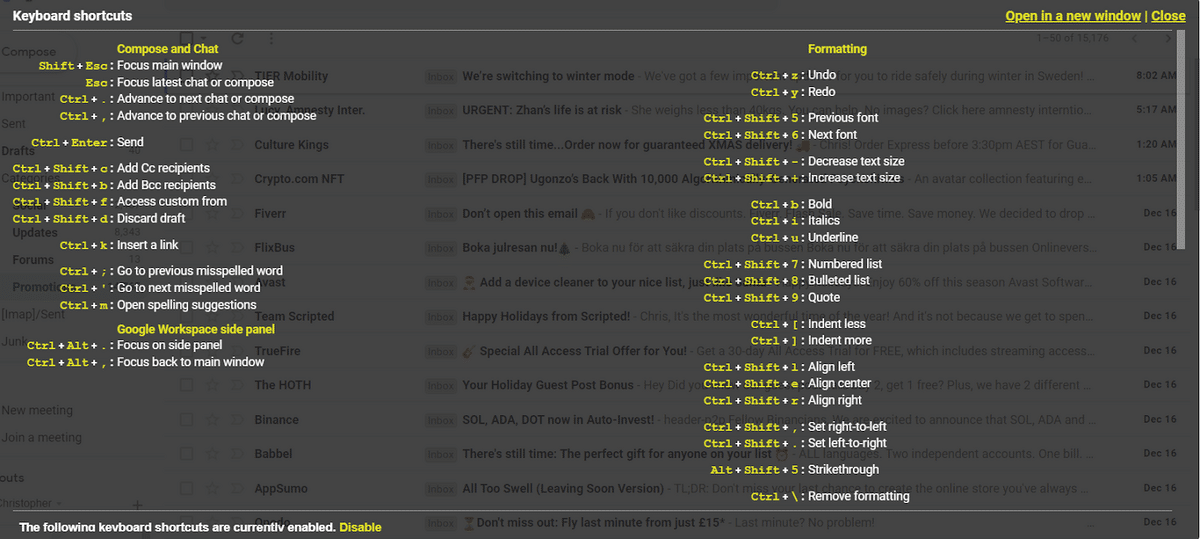
Task: Click 'Remove formatting' shortcut entry
Action: (x=859, y=496)
